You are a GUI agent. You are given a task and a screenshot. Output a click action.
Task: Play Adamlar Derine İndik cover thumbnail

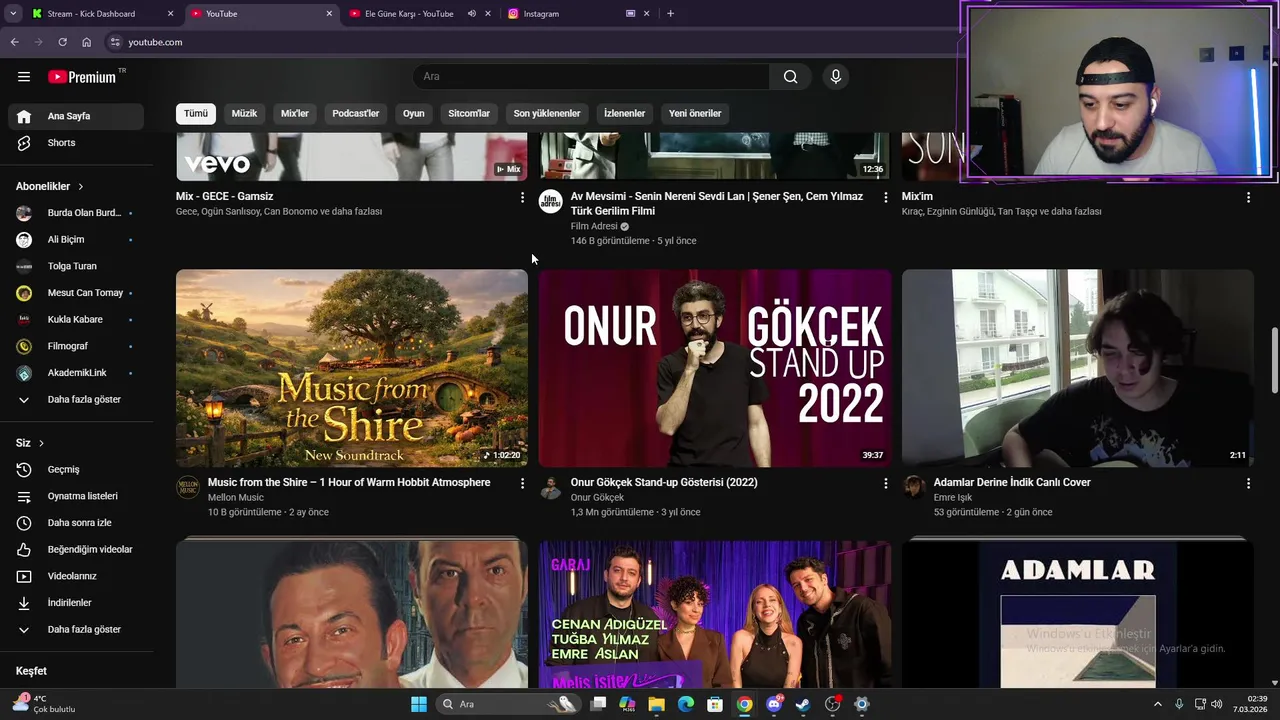click(1078, 368)
